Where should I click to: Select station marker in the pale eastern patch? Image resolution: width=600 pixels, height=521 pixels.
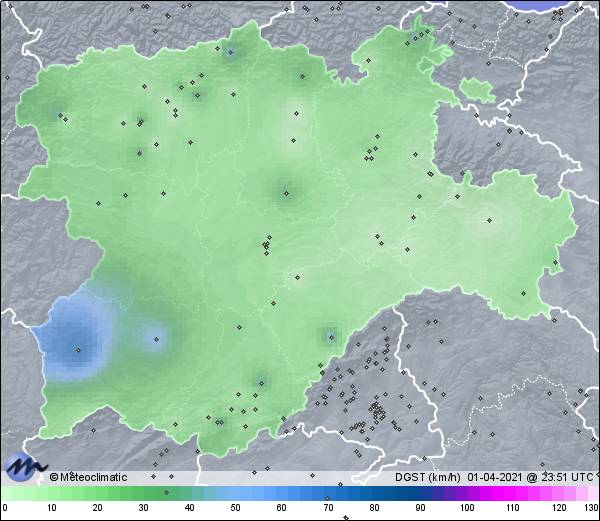pos(489,220)
